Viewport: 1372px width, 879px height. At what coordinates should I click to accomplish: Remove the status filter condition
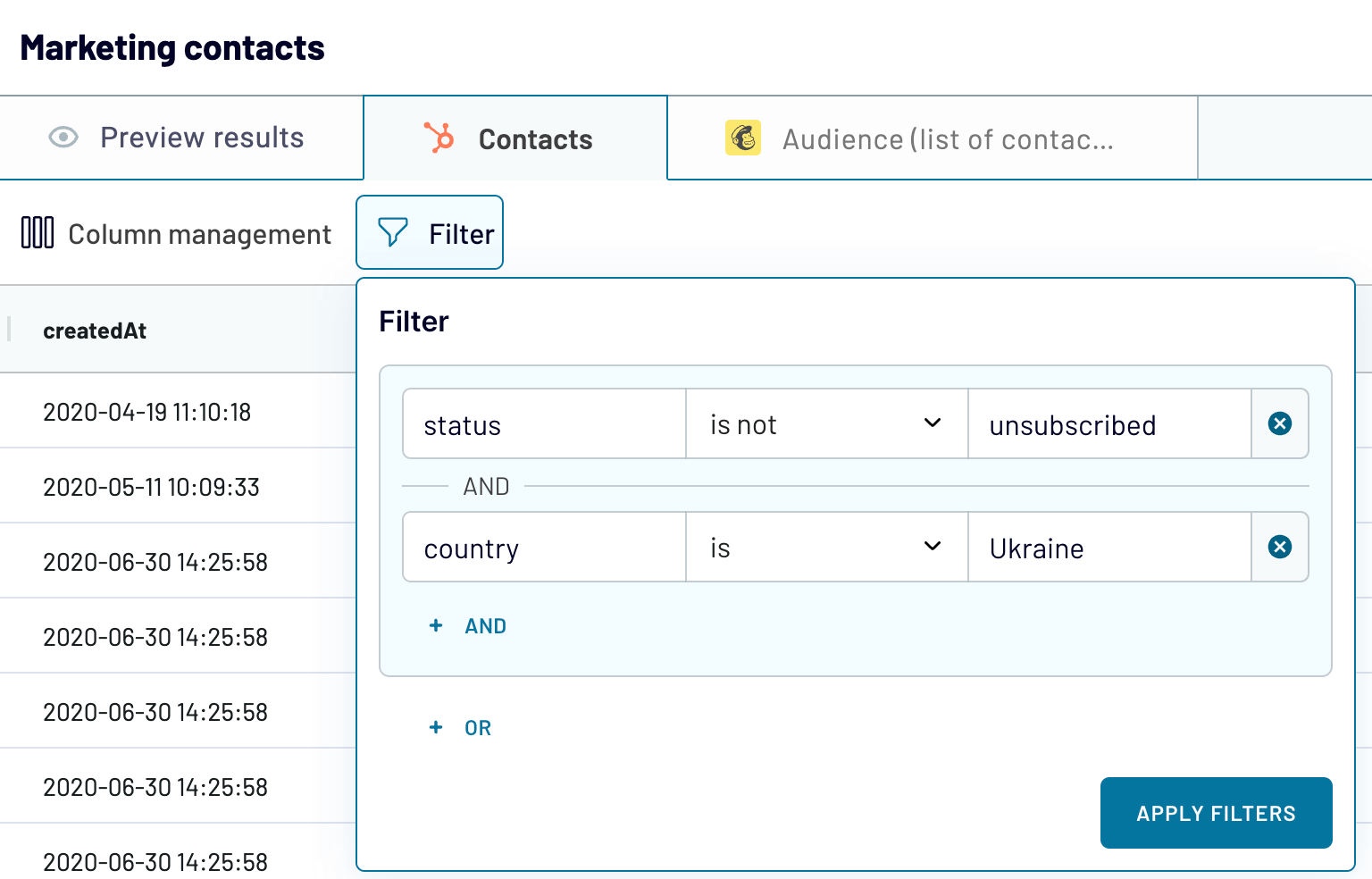click(1279, 423)
